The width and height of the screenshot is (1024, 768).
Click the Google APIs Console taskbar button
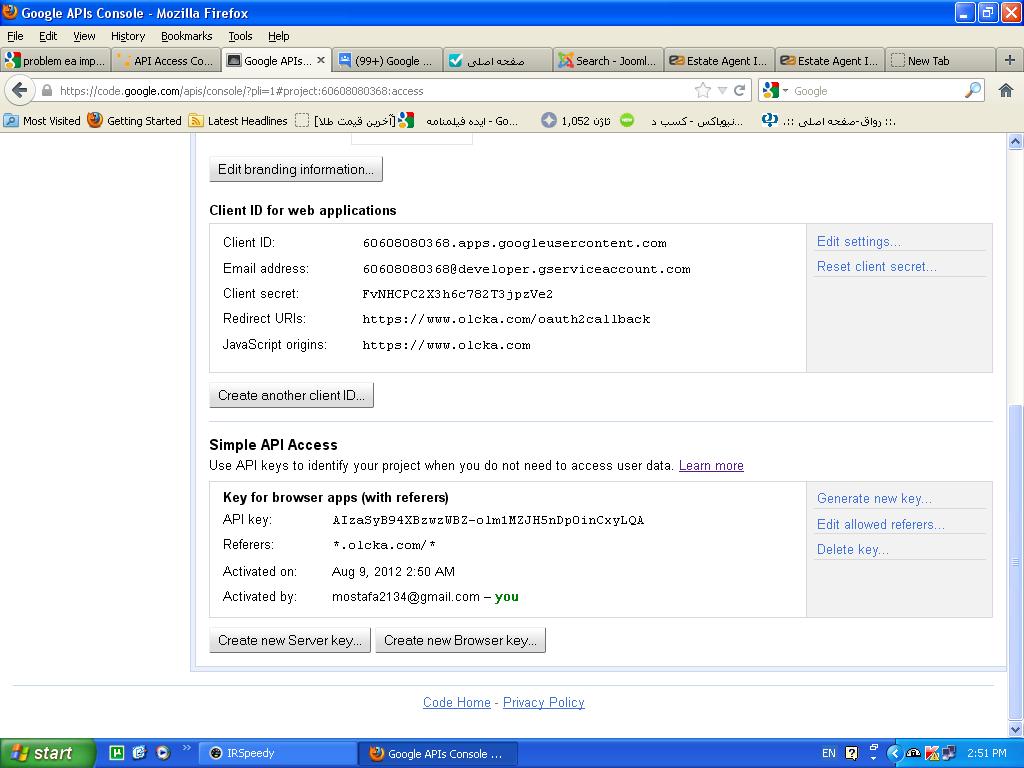coord(438,753)
